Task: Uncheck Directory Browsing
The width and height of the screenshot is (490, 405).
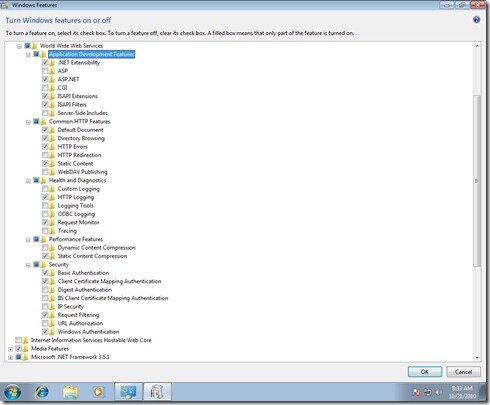Action: (45, 138)
